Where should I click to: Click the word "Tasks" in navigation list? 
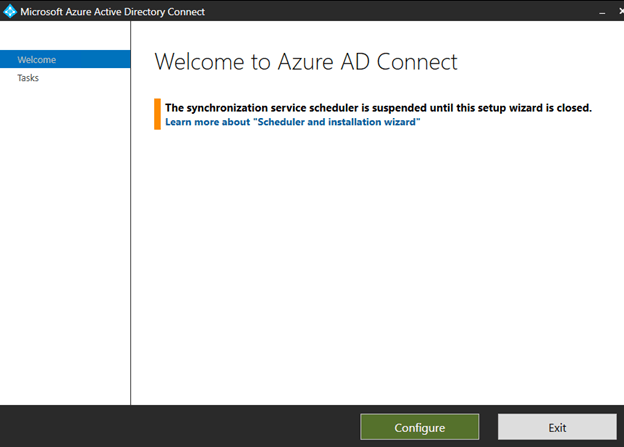pyautogui.click(x=28, y=78)
